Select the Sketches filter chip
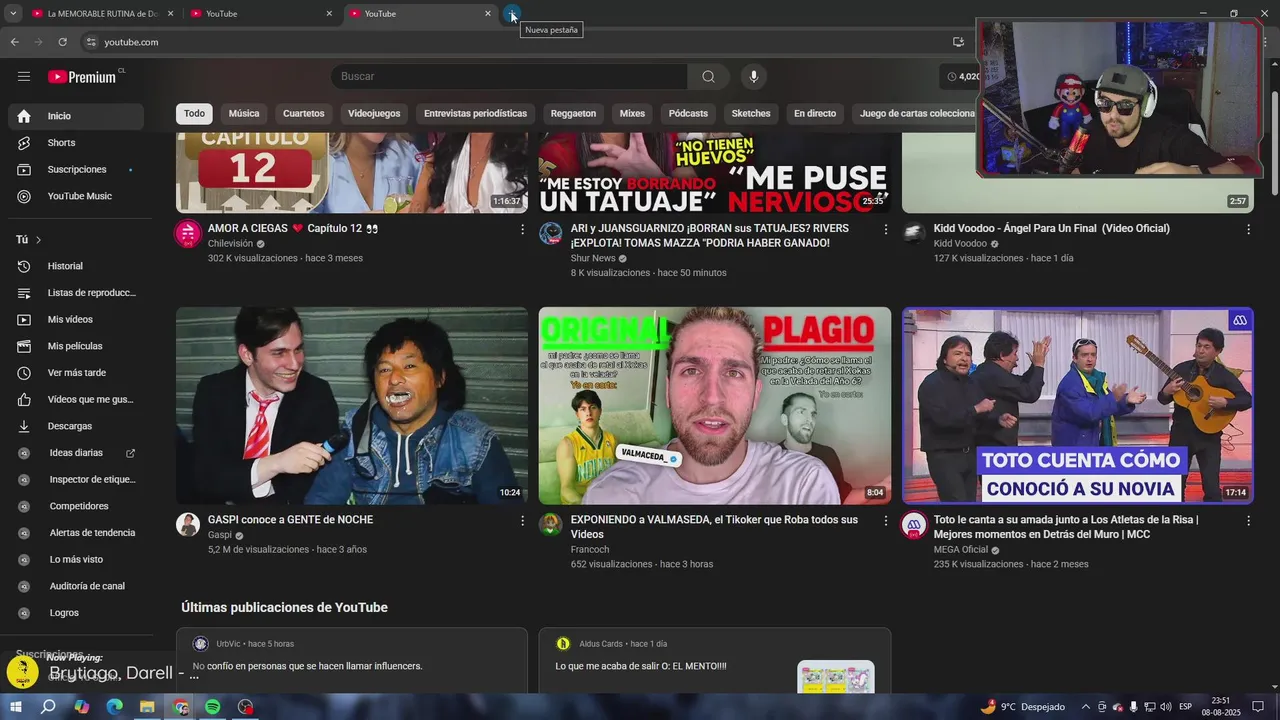 pos(751,114)
